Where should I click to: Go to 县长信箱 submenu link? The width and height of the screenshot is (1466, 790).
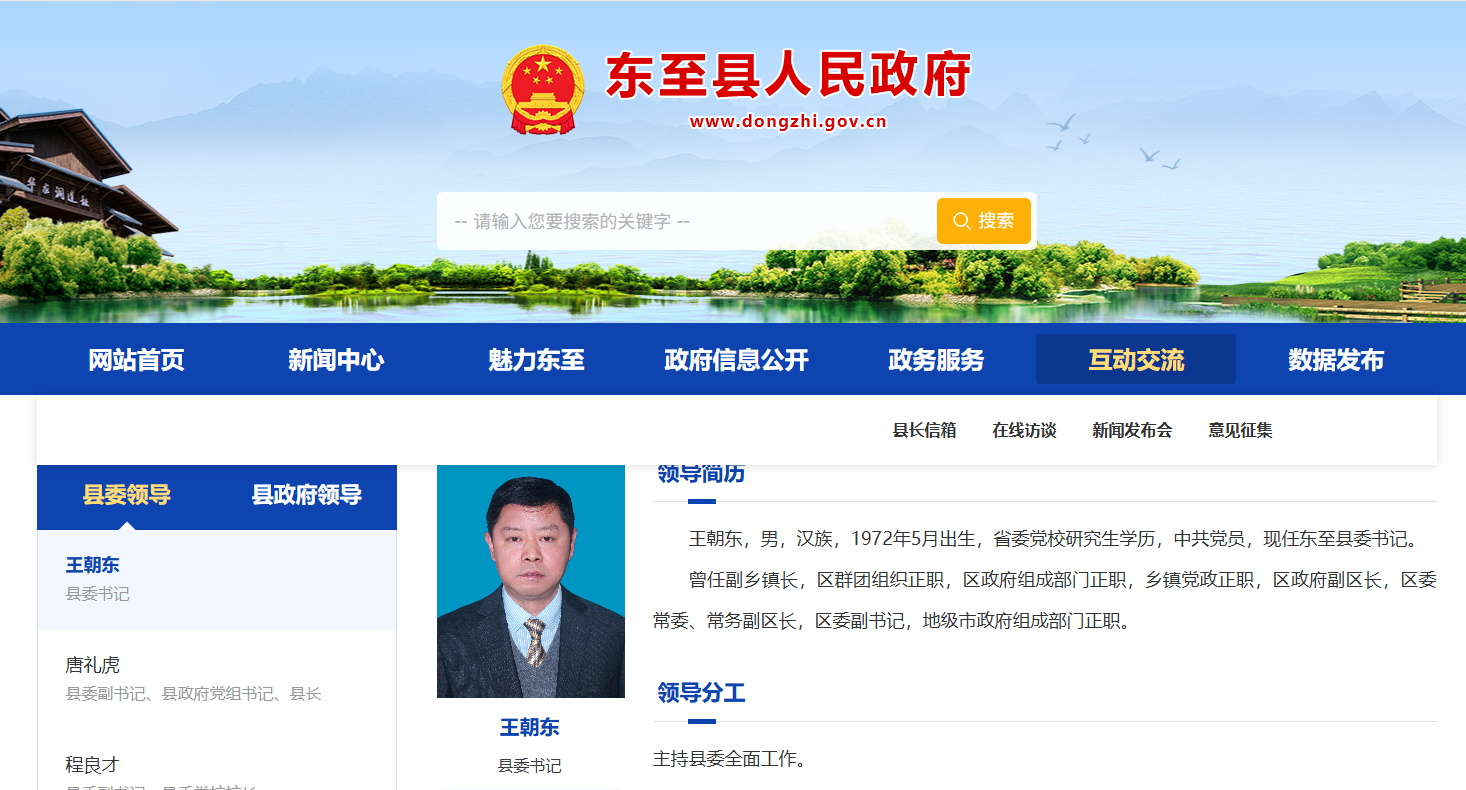click(x=924, y=430)
